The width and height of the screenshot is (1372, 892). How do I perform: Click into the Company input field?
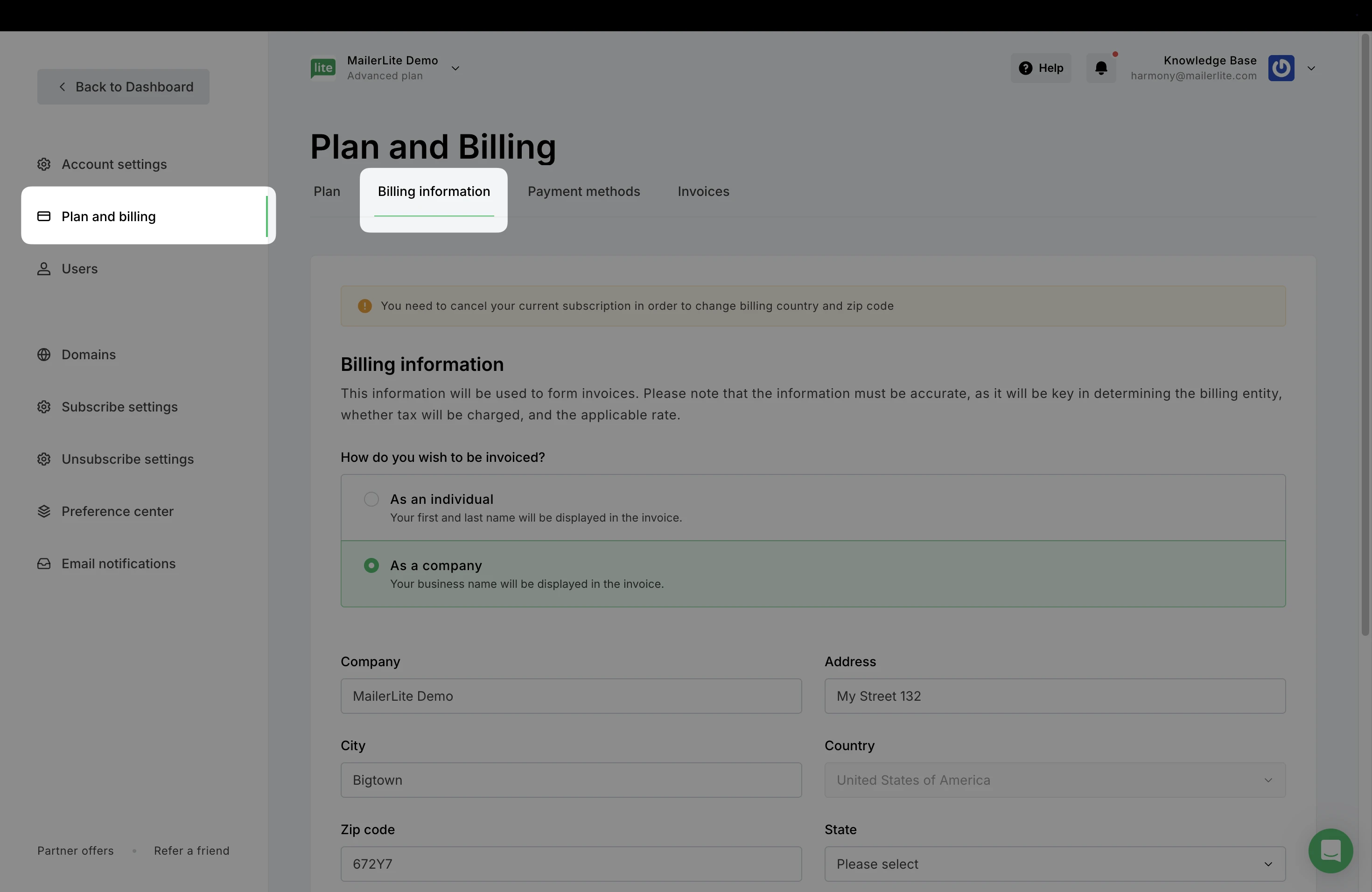tap(571, 696)
